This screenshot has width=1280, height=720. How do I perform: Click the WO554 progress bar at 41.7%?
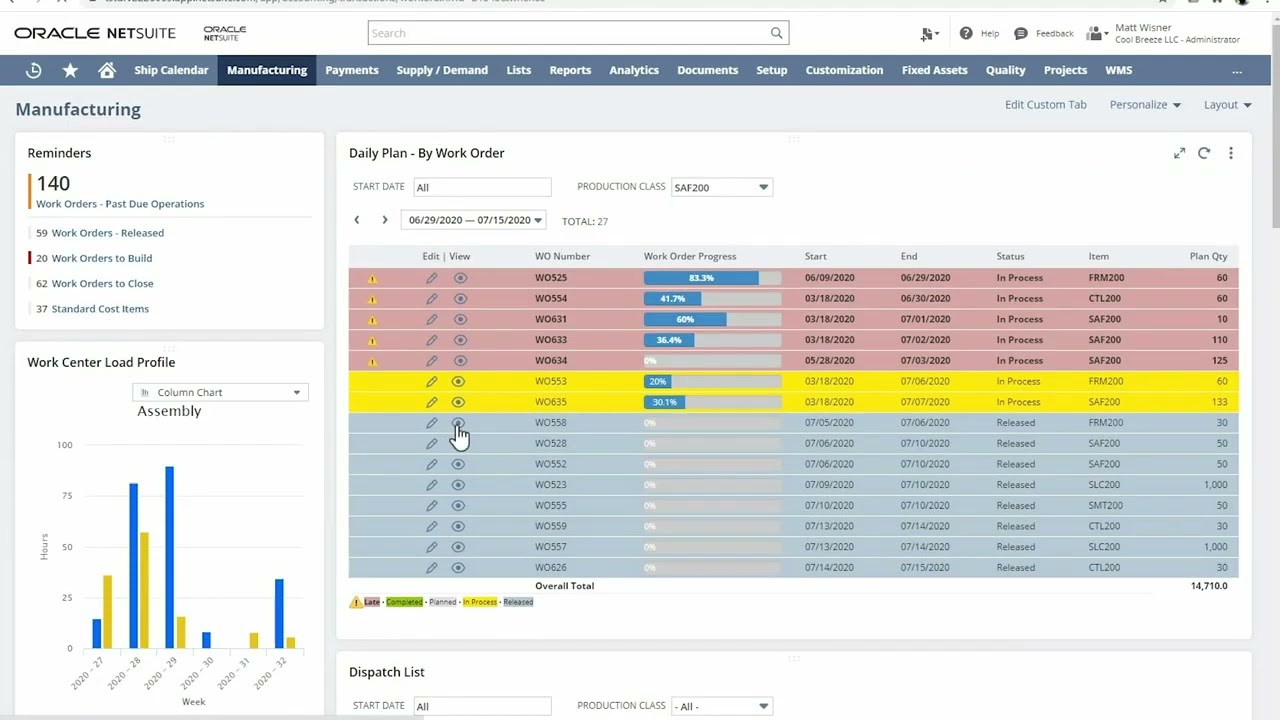(712, 298)
